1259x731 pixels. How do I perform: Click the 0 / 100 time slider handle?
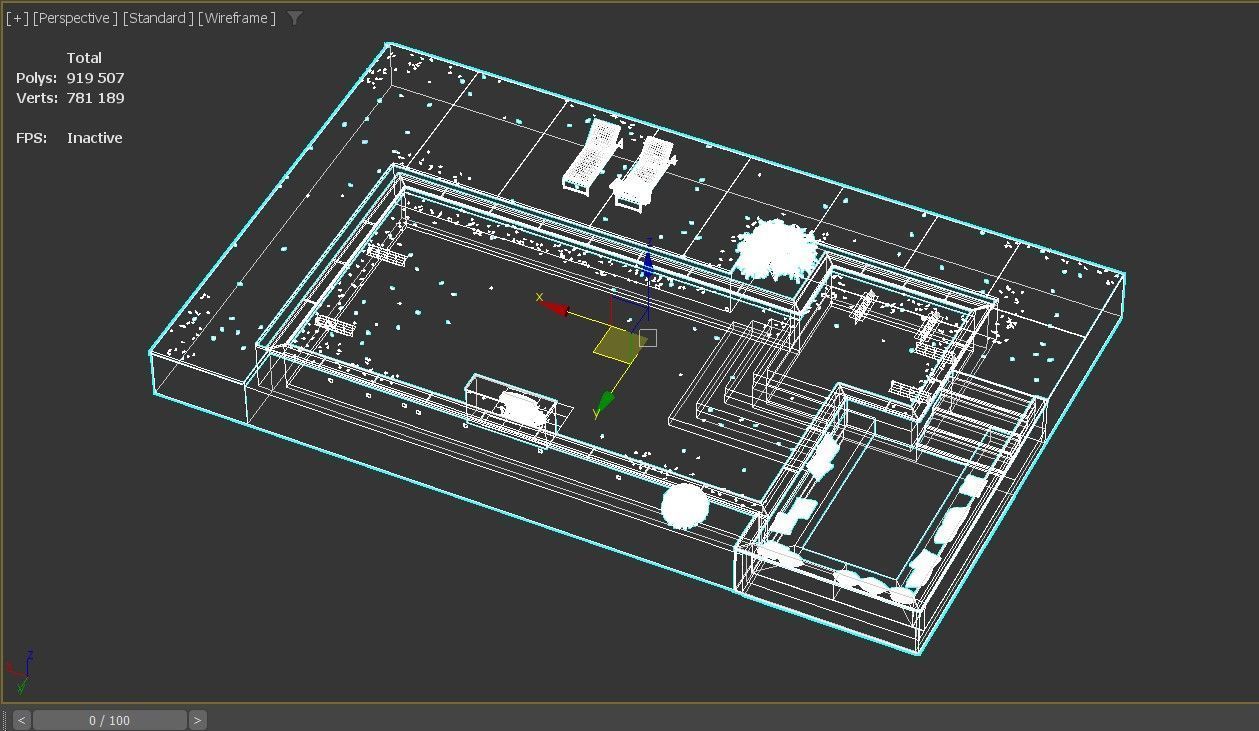click(110, 720)
